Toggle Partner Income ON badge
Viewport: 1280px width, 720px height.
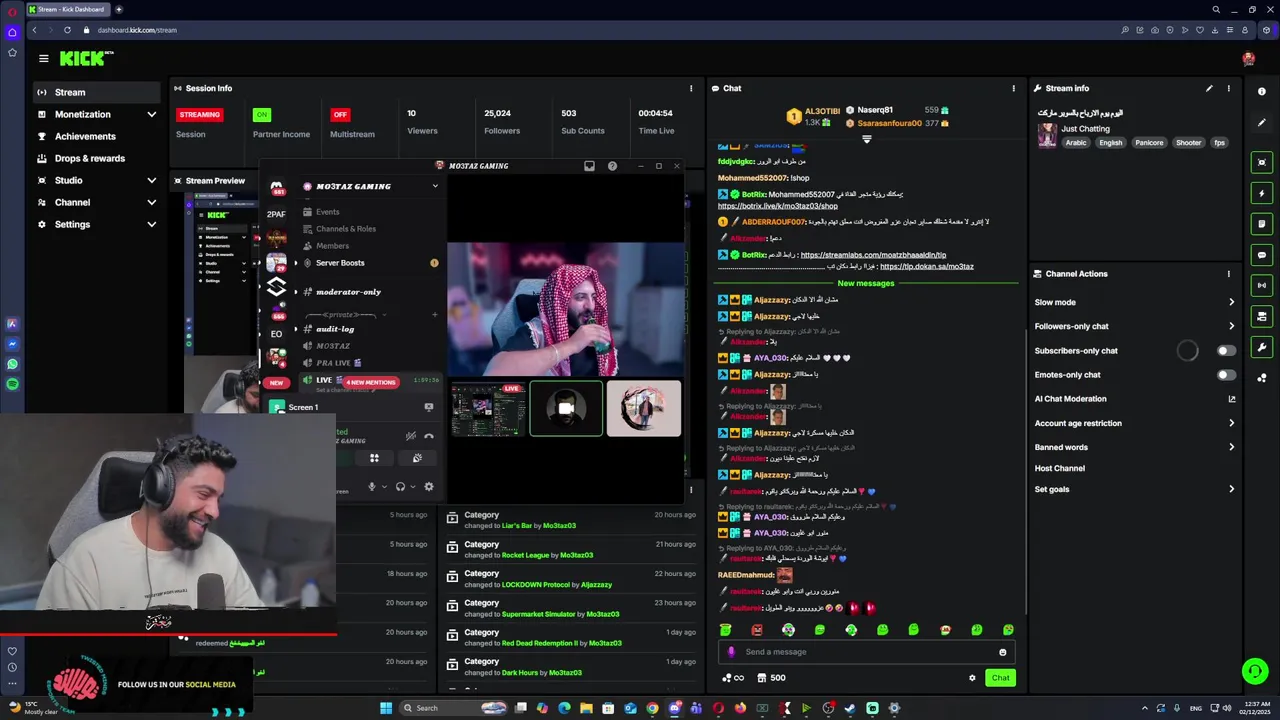pyautogui.click(x=262, y=115)
